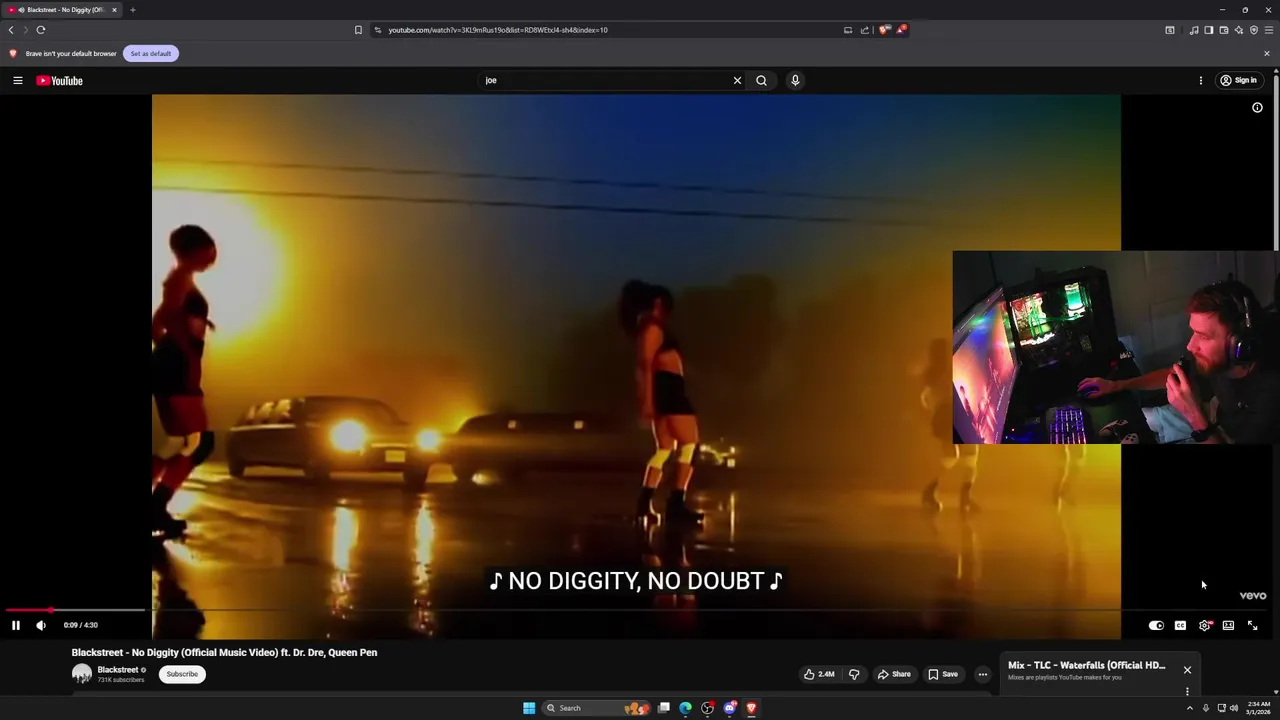This screenshot has width=1280, height=720.
Task: Run search with the magnifier button
Action: coord(761,80)
